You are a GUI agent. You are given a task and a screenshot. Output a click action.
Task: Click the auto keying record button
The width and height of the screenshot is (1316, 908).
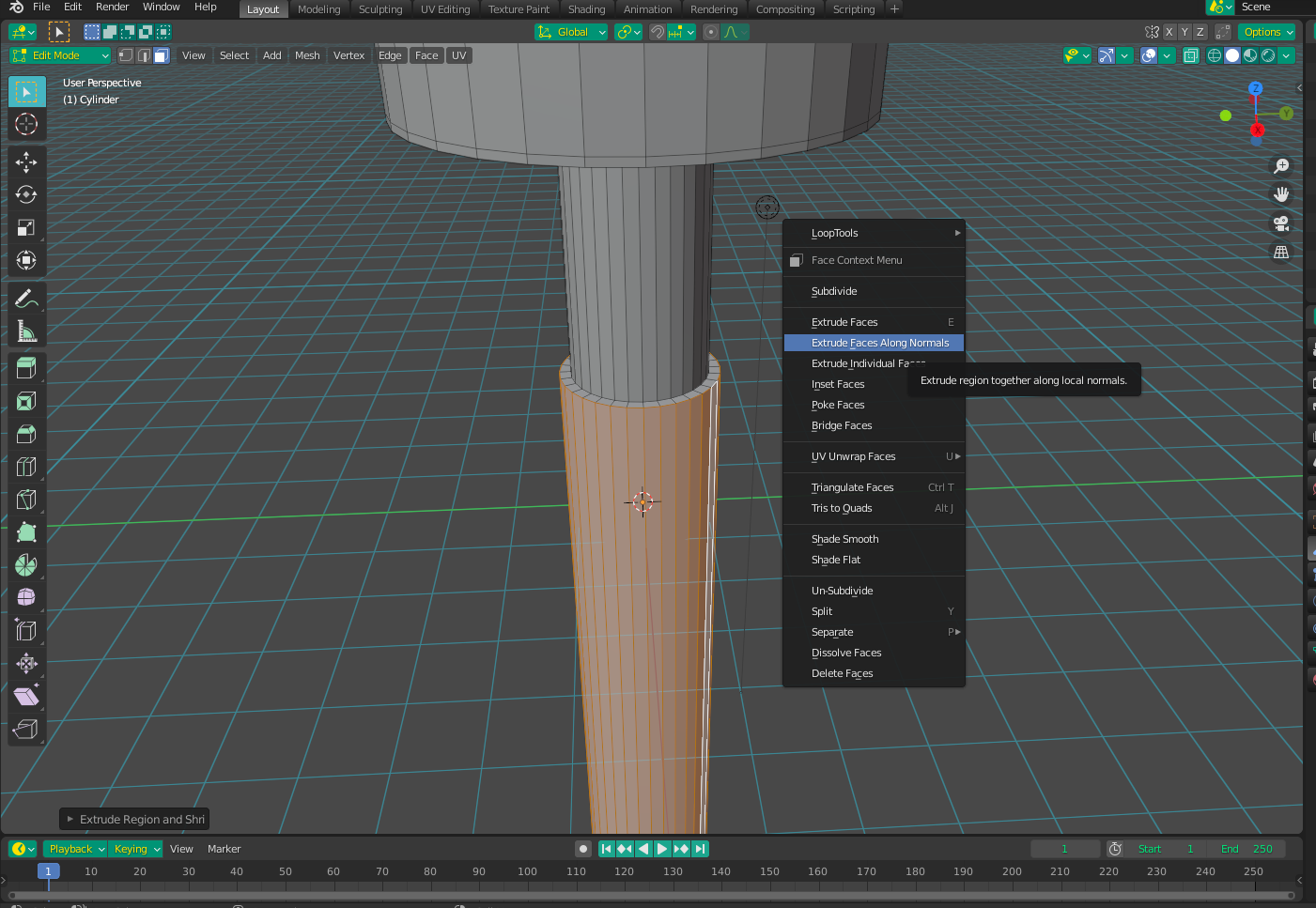click(583, 849)
